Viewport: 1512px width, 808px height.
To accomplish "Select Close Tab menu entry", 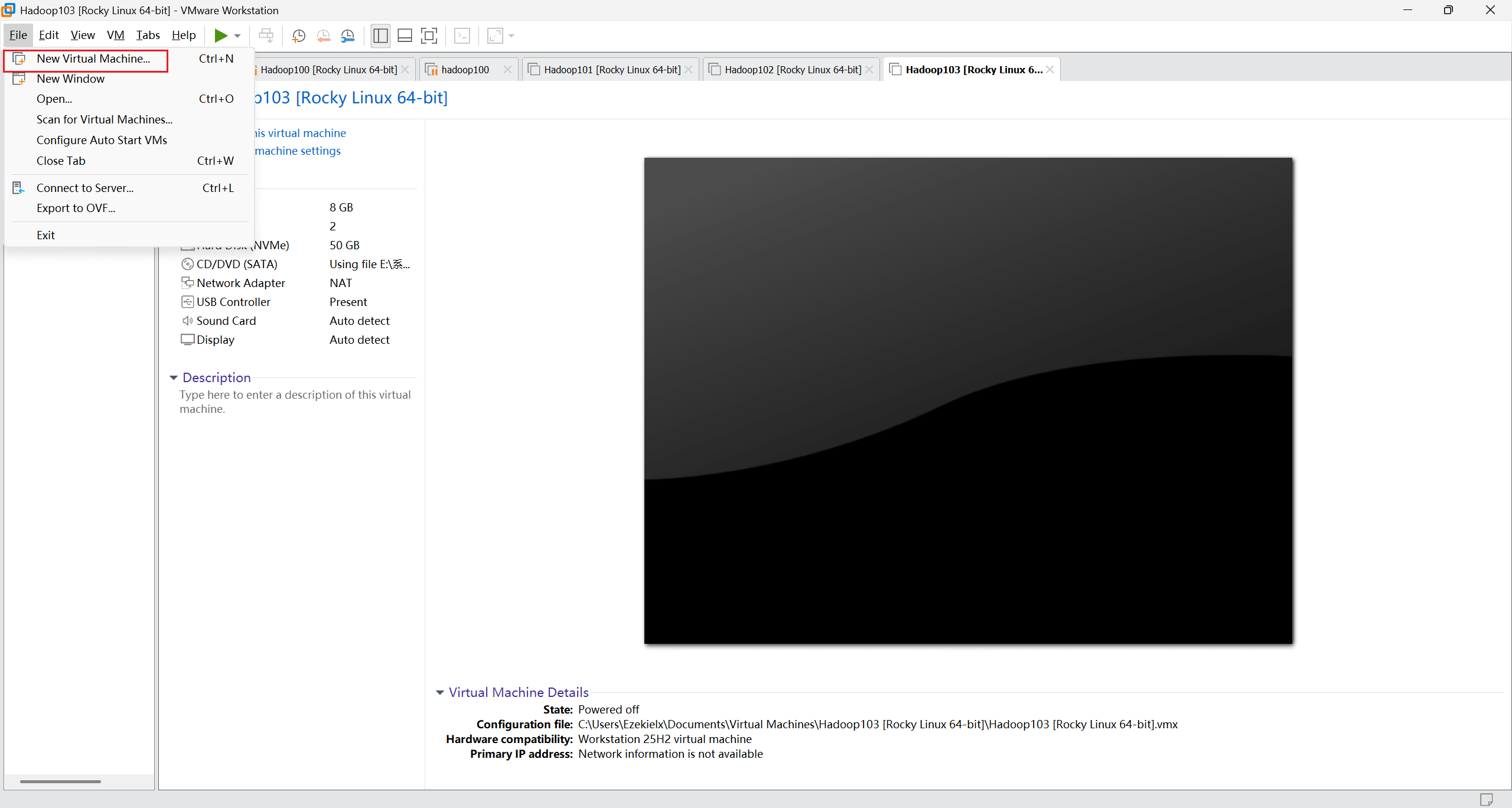I will click(129, 161).
